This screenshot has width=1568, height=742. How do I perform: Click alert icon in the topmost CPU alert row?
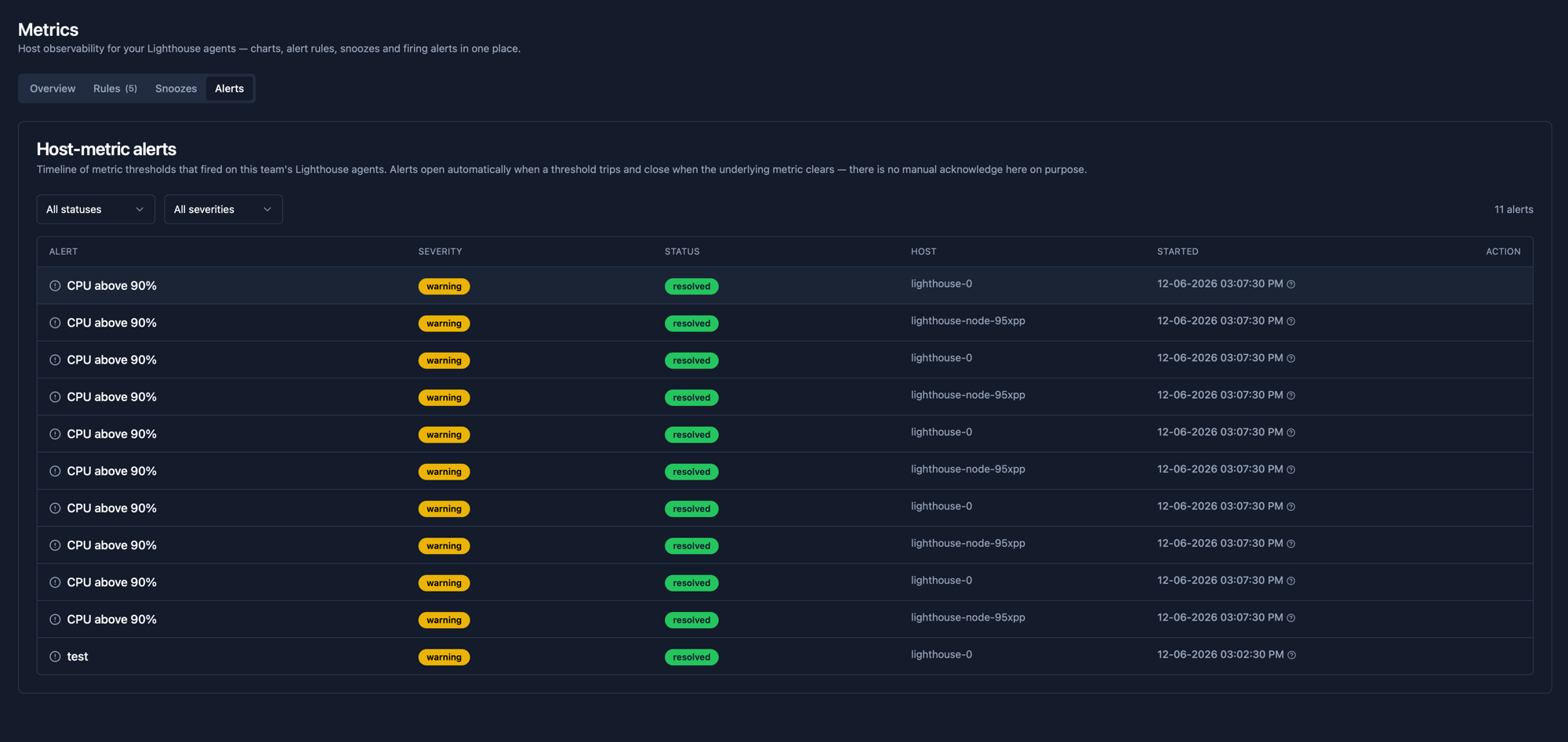[55, 286]
